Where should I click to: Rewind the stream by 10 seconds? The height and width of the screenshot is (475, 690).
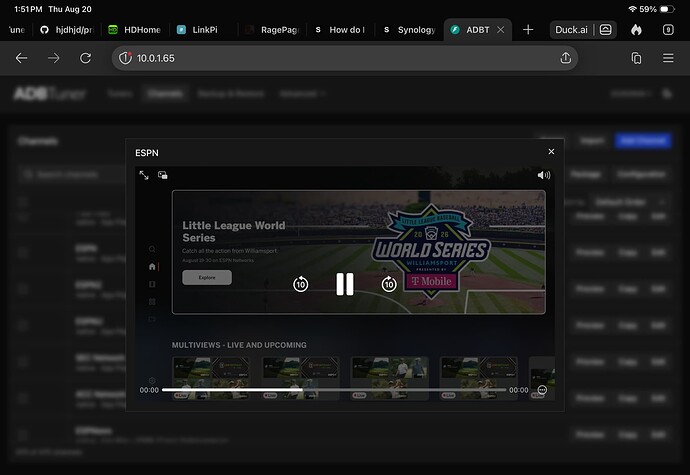301,284
